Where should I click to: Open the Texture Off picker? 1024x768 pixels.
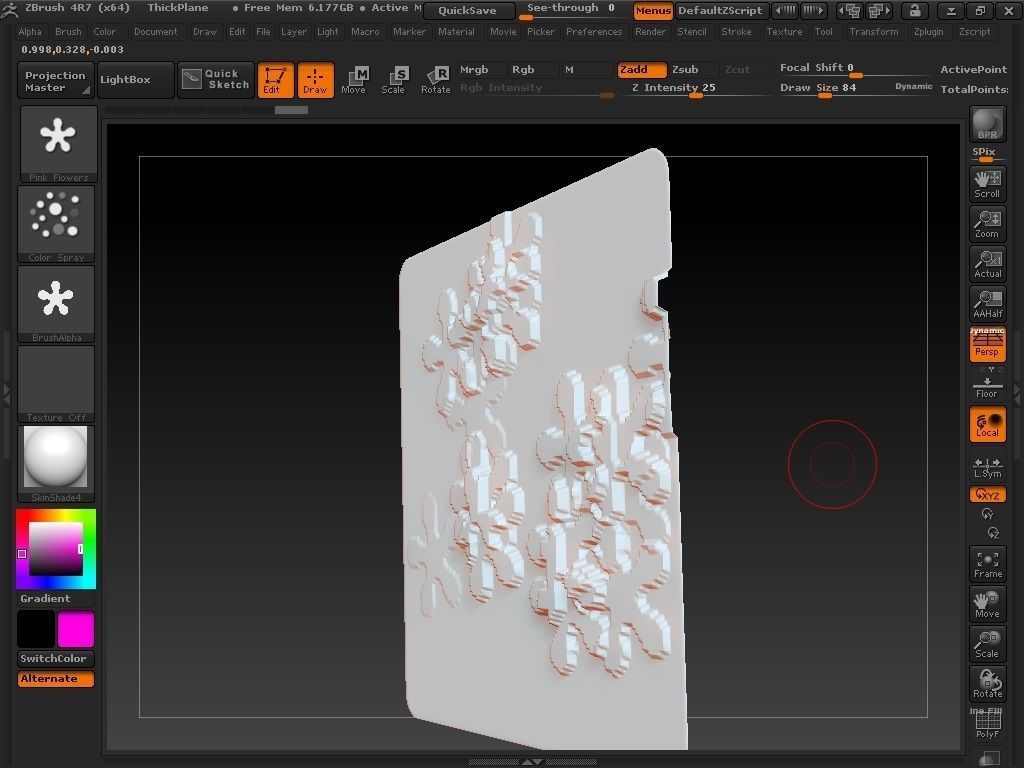click(56, 384)
